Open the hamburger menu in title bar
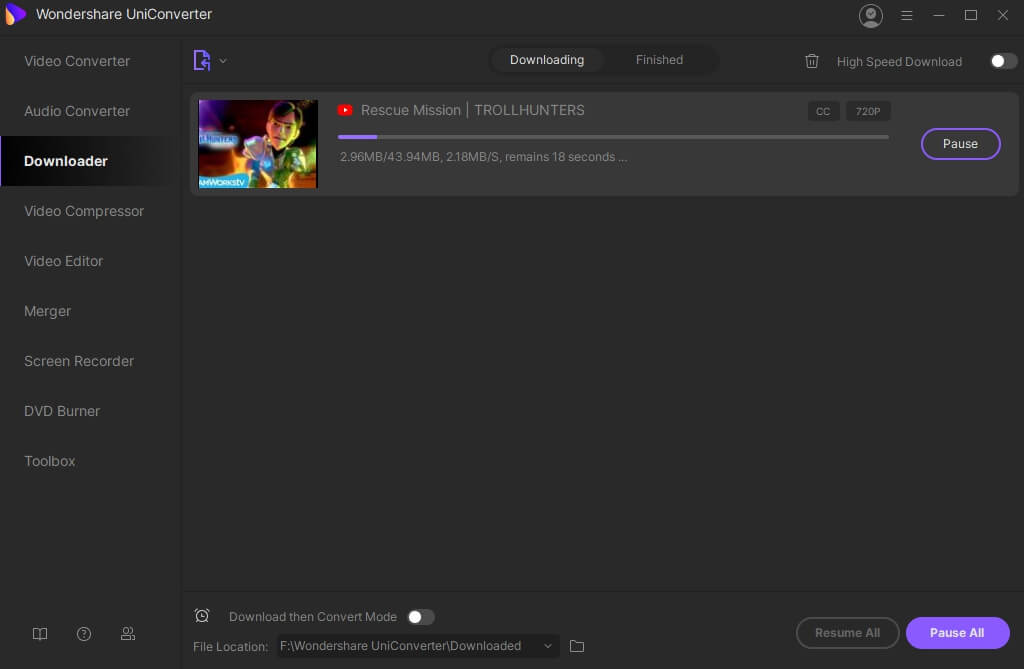1024x669 pixels. pyautogui.click(x=907, y=15)
